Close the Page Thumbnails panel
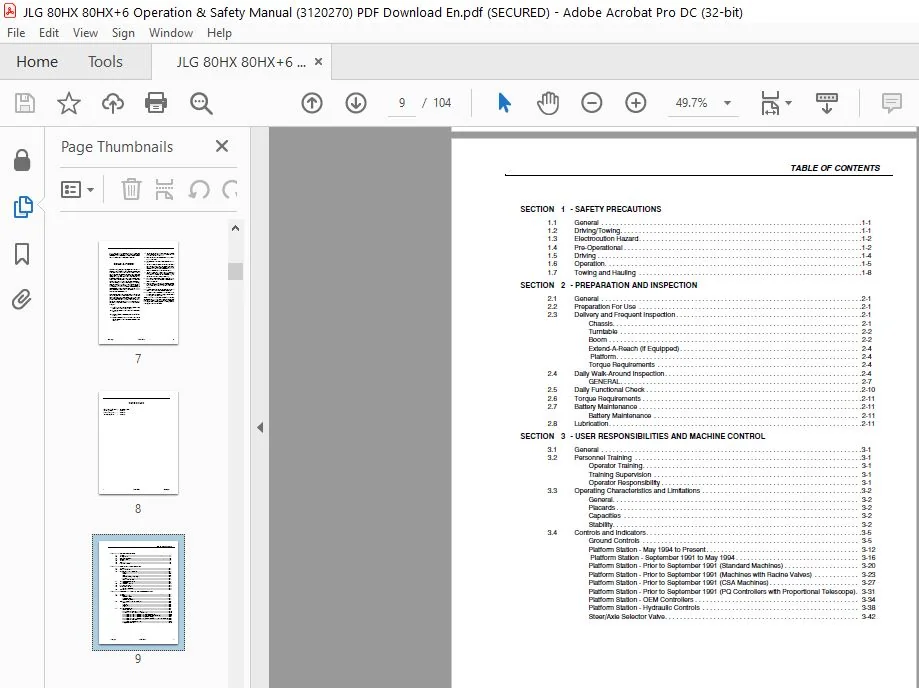 coord(222,146)
